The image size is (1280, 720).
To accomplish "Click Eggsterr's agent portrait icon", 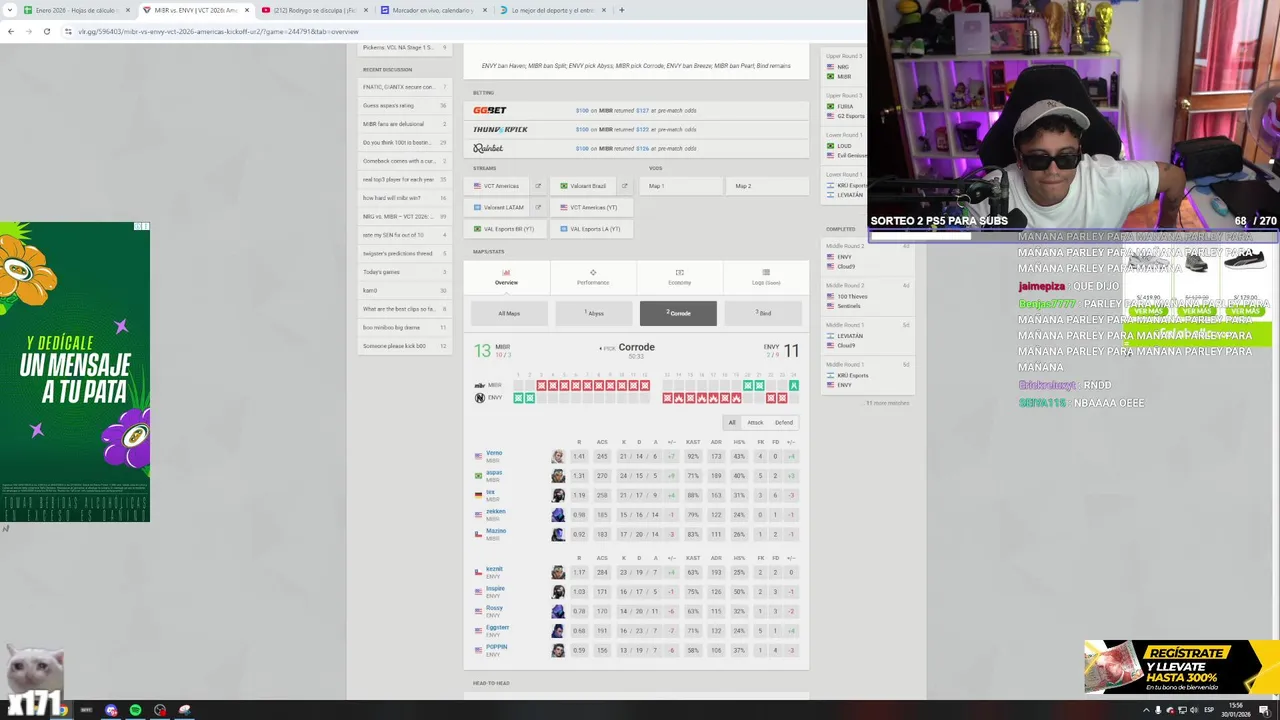I will [x=558, y=631].
